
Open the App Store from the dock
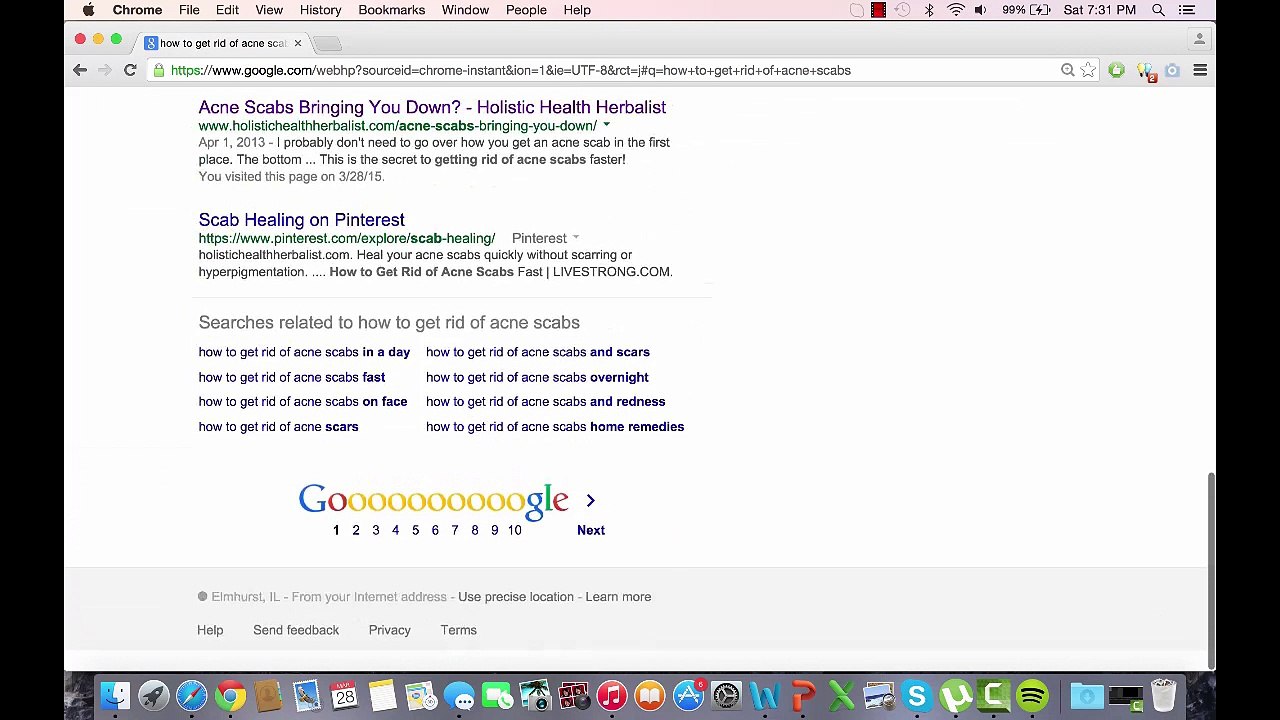688,696
